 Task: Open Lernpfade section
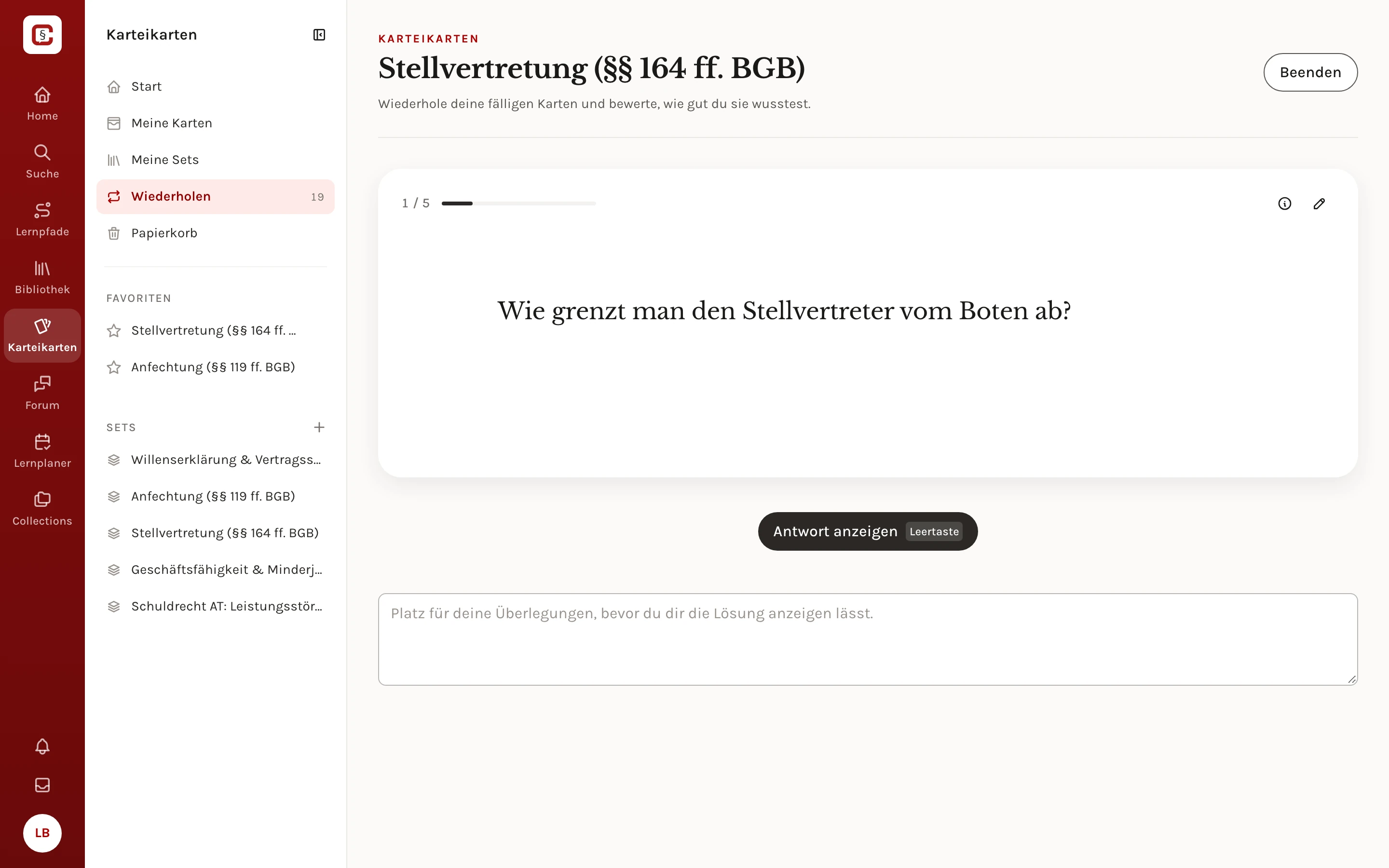point(42,220)
